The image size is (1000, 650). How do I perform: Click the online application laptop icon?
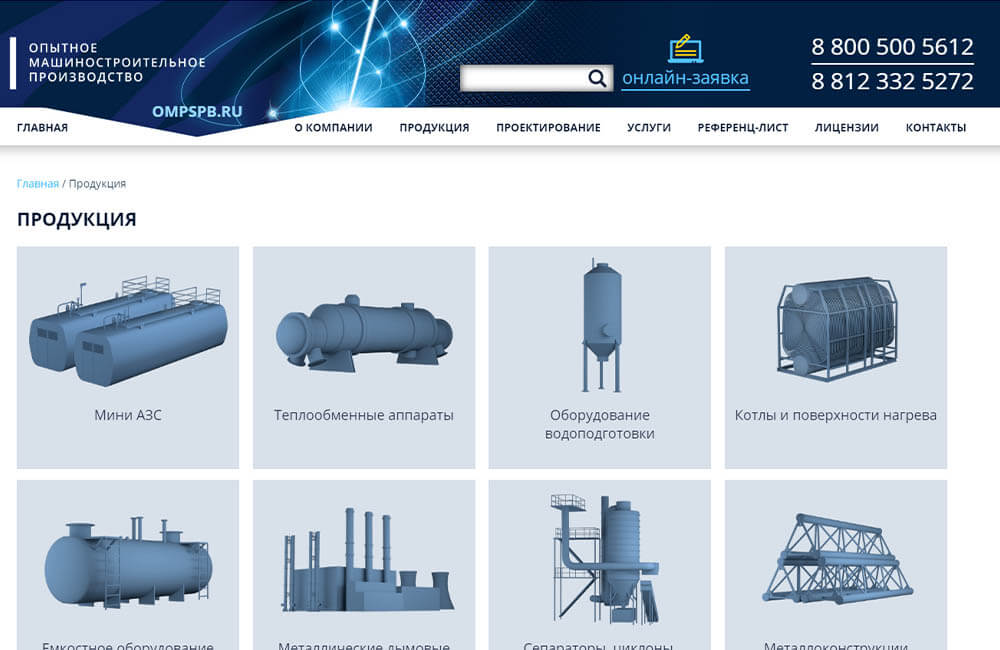pyautogui.click(x=685, y=49)
